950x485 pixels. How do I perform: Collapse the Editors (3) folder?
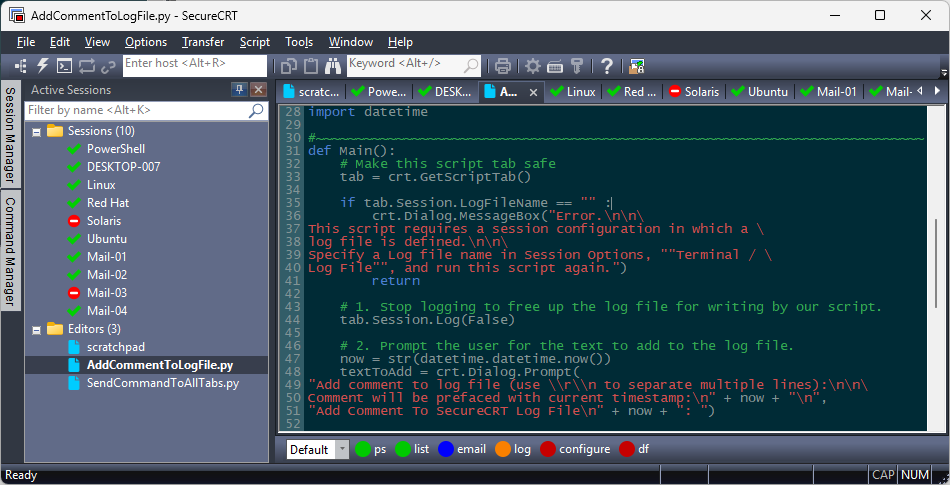click(x=37, y=329)
